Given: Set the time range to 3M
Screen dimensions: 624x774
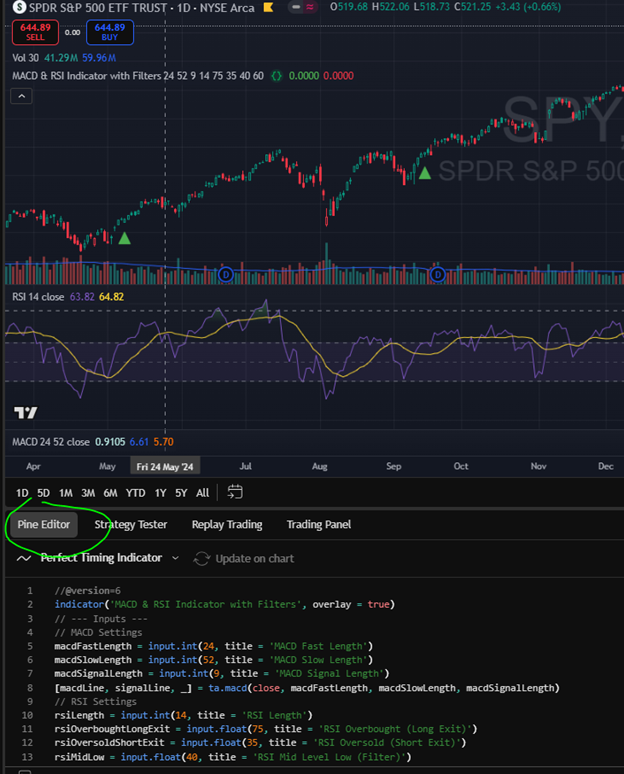Looking at the screenshot, I should coord(88,493).
